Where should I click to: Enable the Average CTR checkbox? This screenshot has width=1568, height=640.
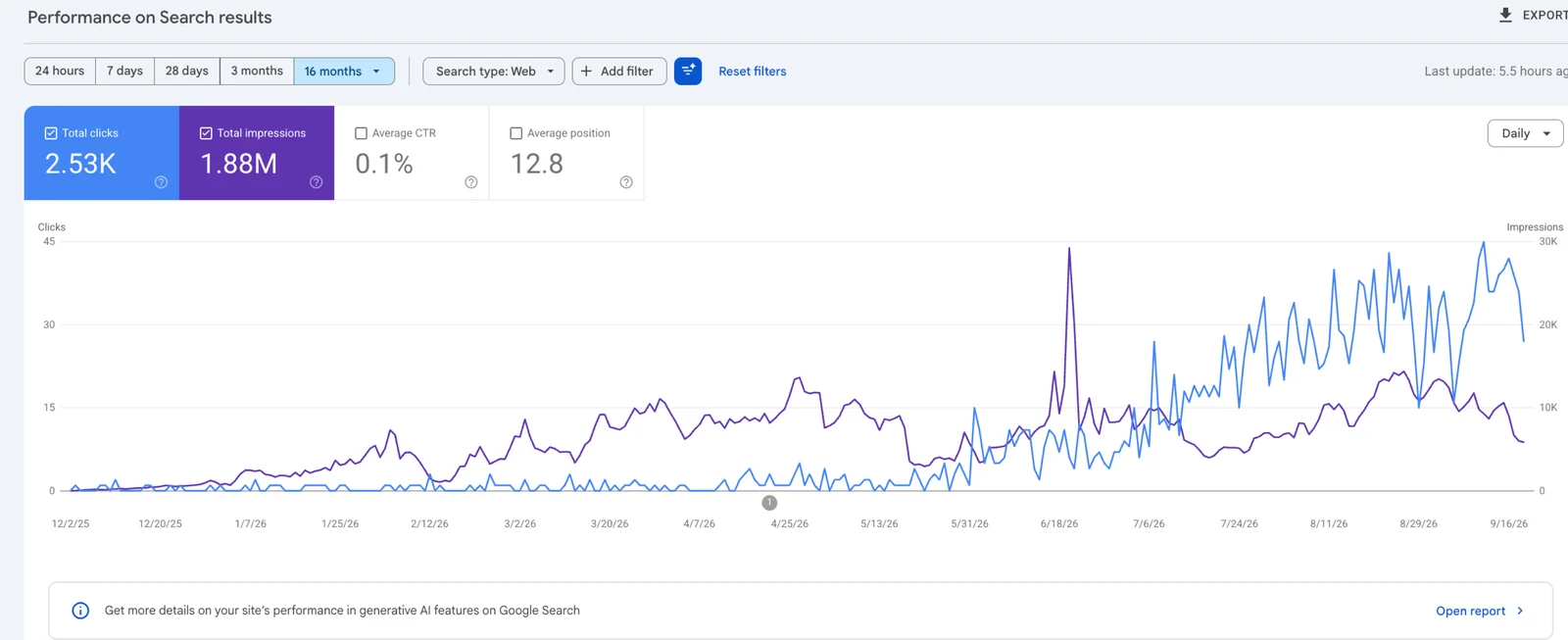click(x=361, y=133)
